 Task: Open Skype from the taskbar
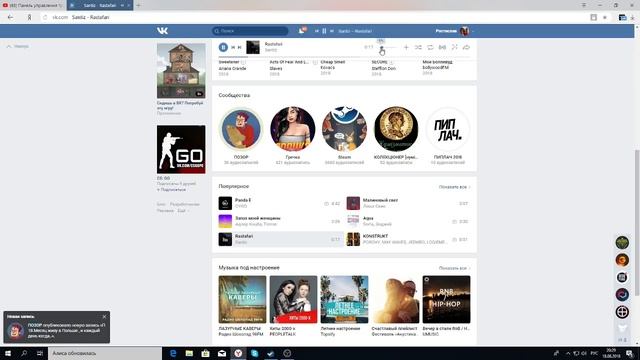click(254, 353)
